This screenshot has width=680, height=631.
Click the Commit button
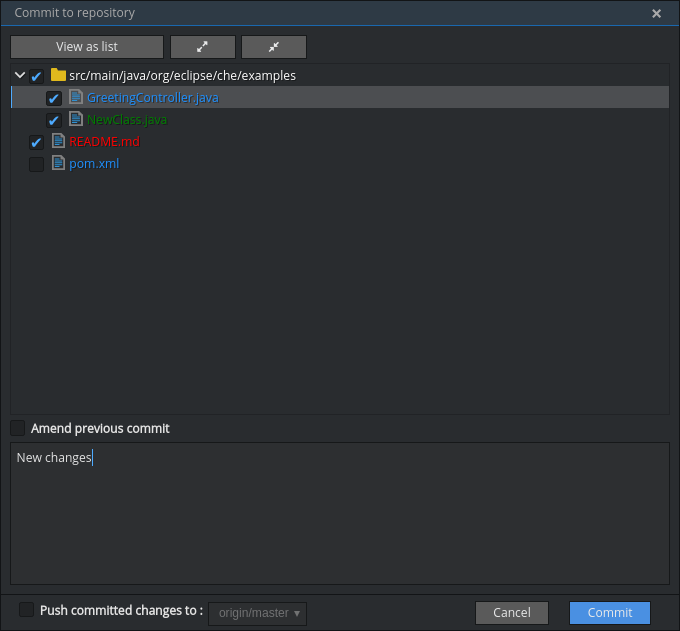pos(610,612)
